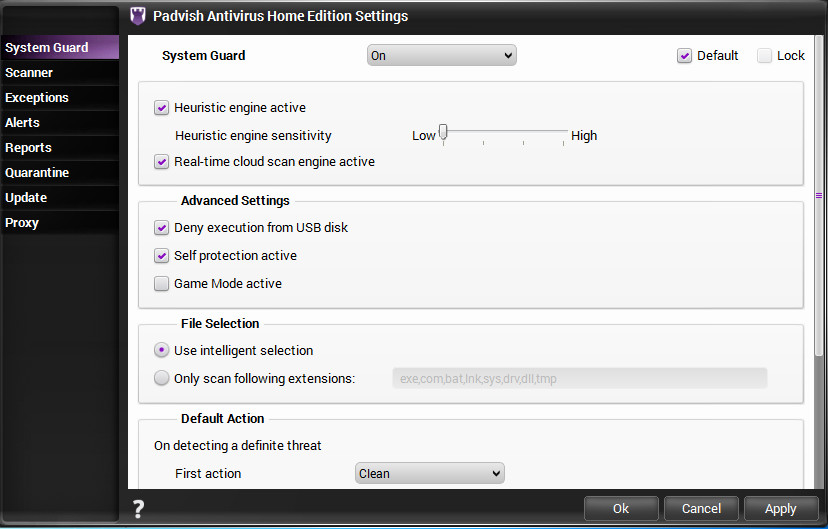Select Use intelligent selection radio button
This screenshot has height=529, width=828.
click(161, 350)
